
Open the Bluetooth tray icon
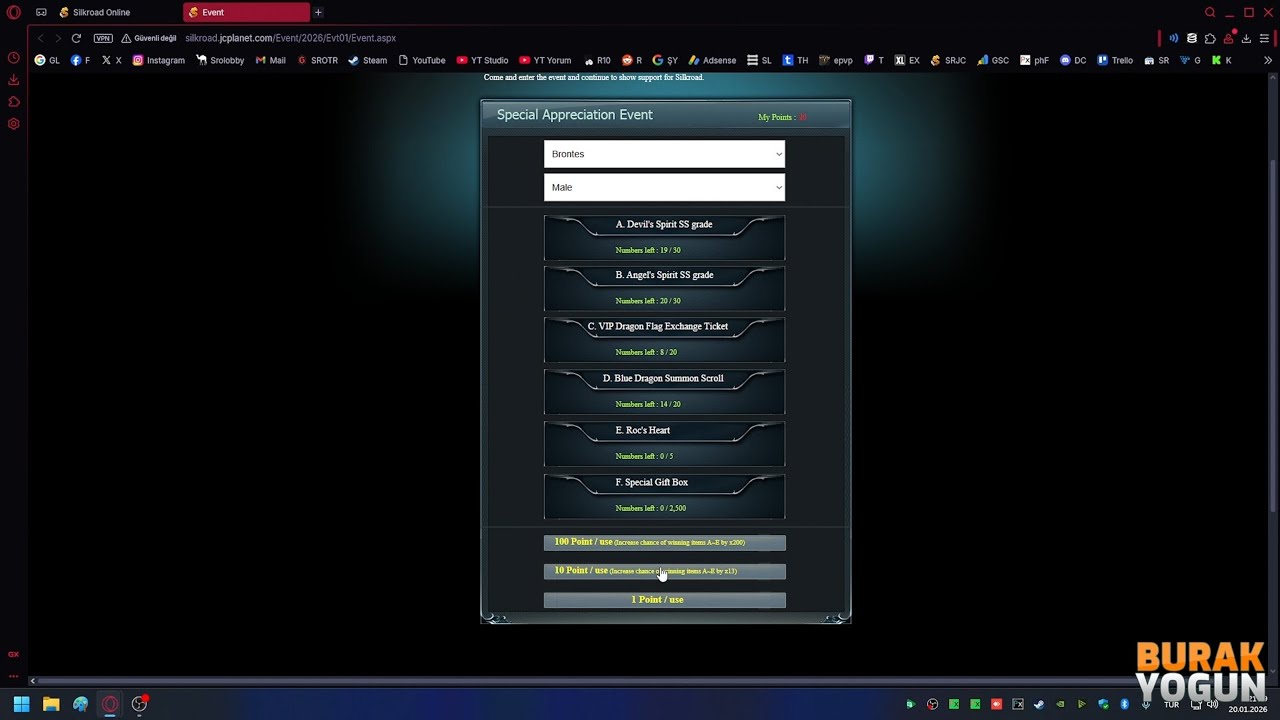point(1125,704)
